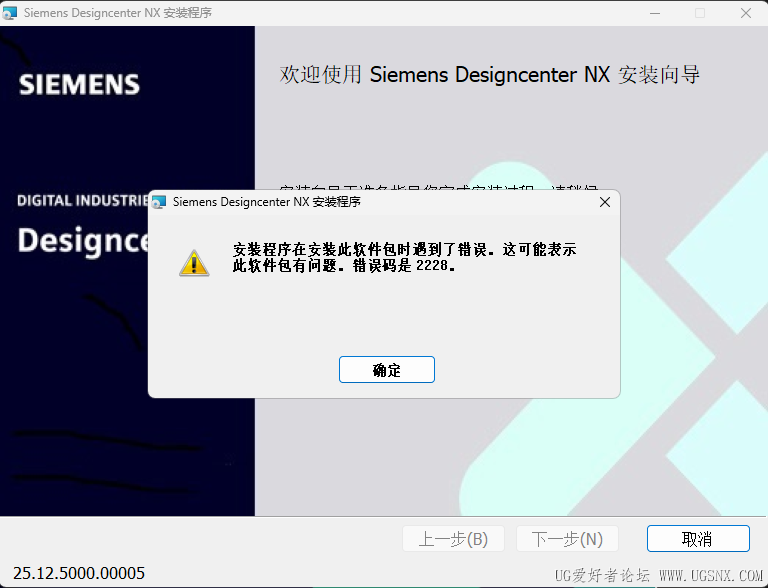Close the error 2228 dialog

pos(605,202)
